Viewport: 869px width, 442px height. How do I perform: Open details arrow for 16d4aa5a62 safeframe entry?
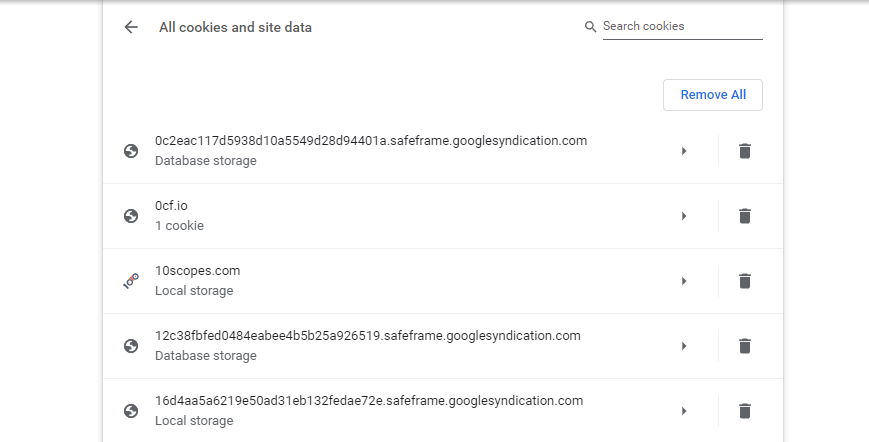coord(684,411)
